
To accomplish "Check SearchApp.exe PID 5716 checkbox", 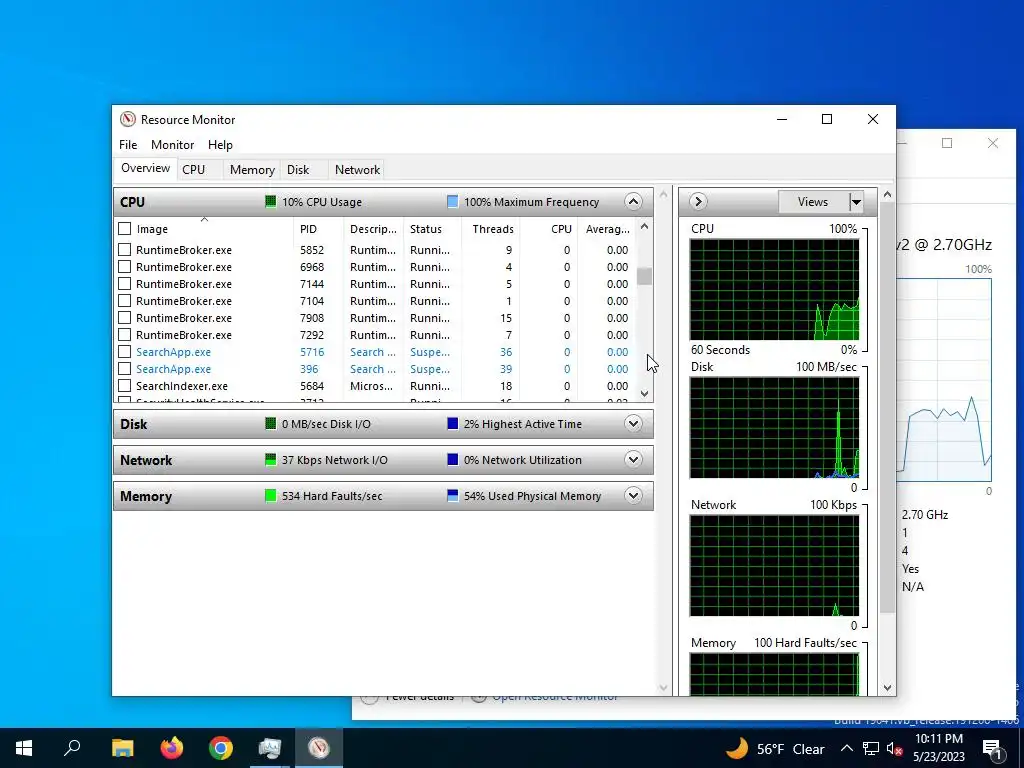I will (x=125, y=351).
